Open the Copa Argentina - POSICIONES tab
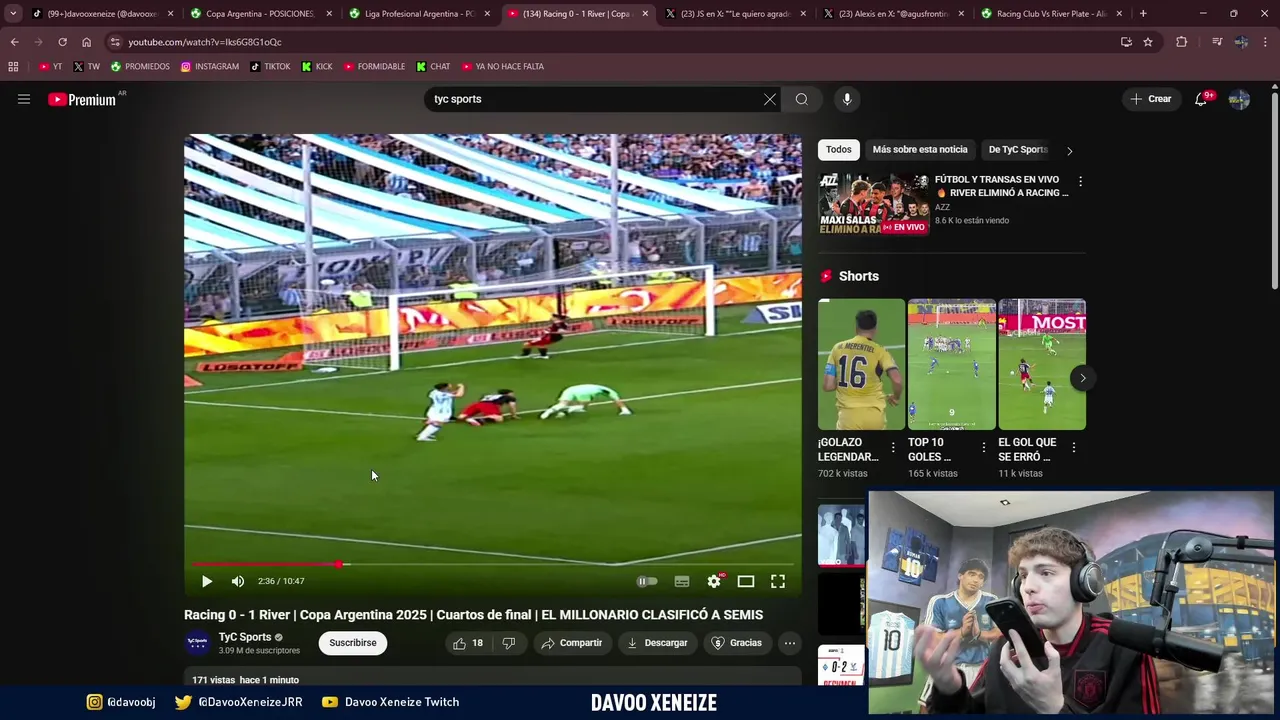Screen dimensions: 1280x720 260,14
